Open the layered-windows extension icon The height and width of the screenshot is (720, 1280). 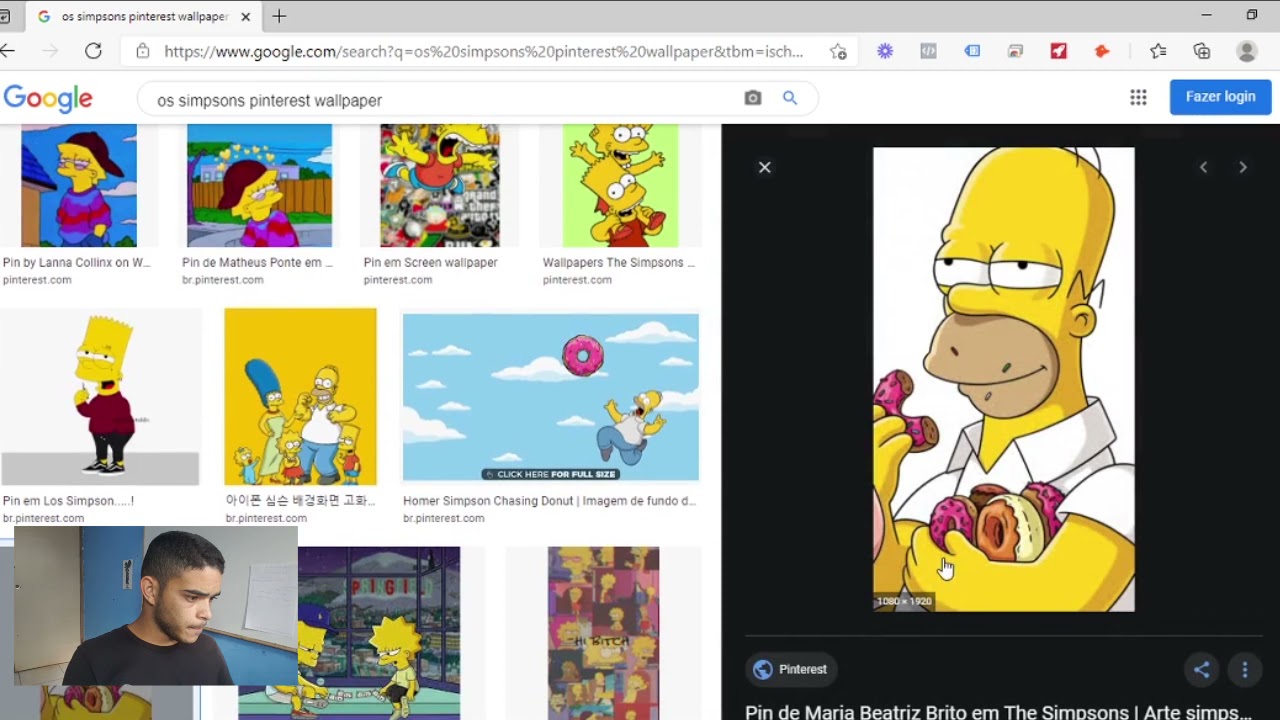point(1015,51)
